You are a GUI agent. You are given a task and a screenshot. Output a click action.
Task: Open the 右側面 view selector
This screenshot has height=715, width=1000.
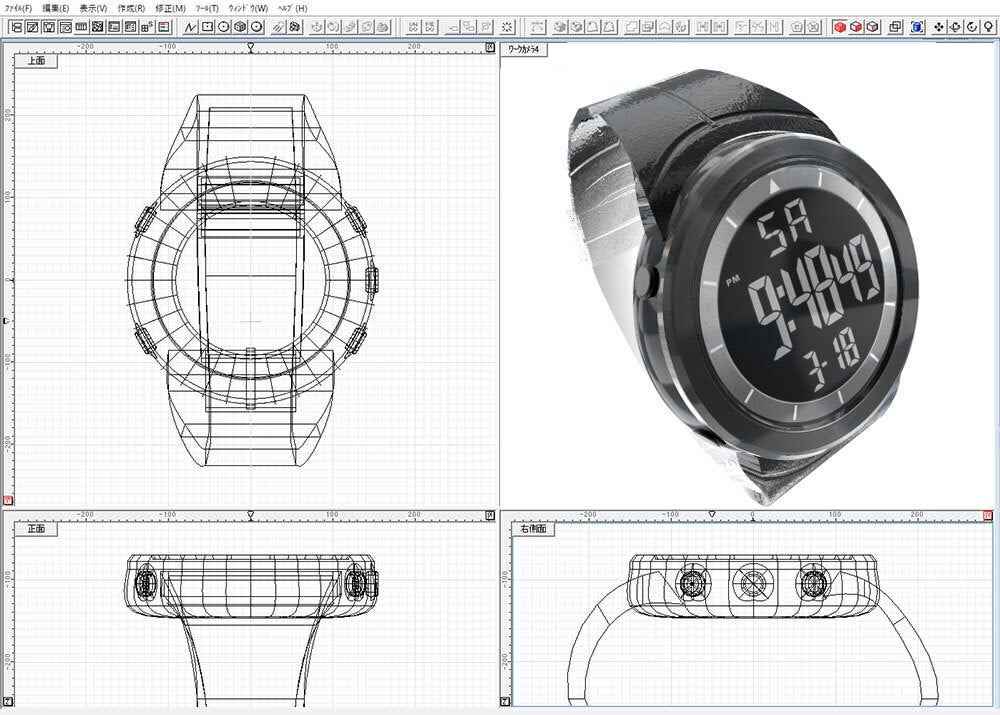(535, 530)
